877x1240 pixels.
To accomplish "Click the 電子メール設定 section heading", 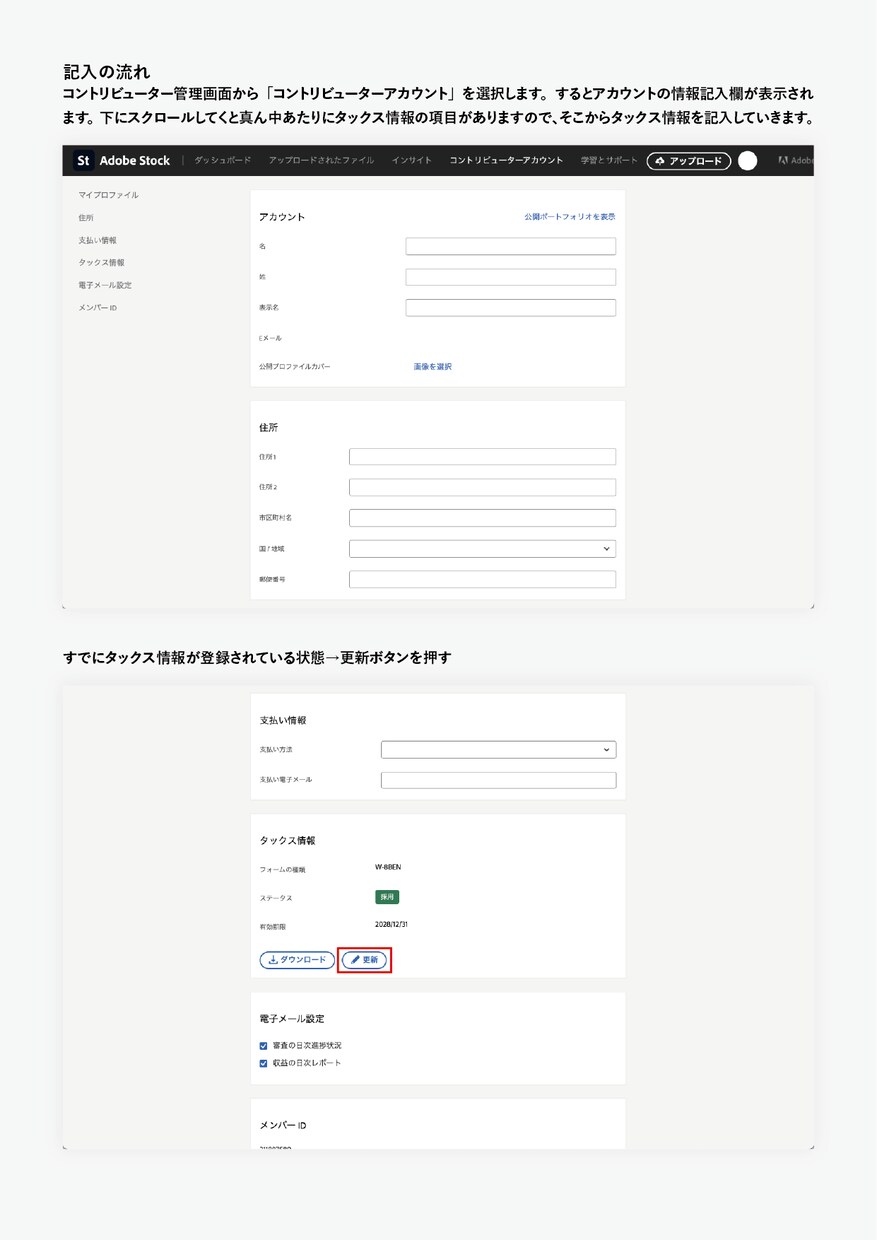I will coord(291,1019).
